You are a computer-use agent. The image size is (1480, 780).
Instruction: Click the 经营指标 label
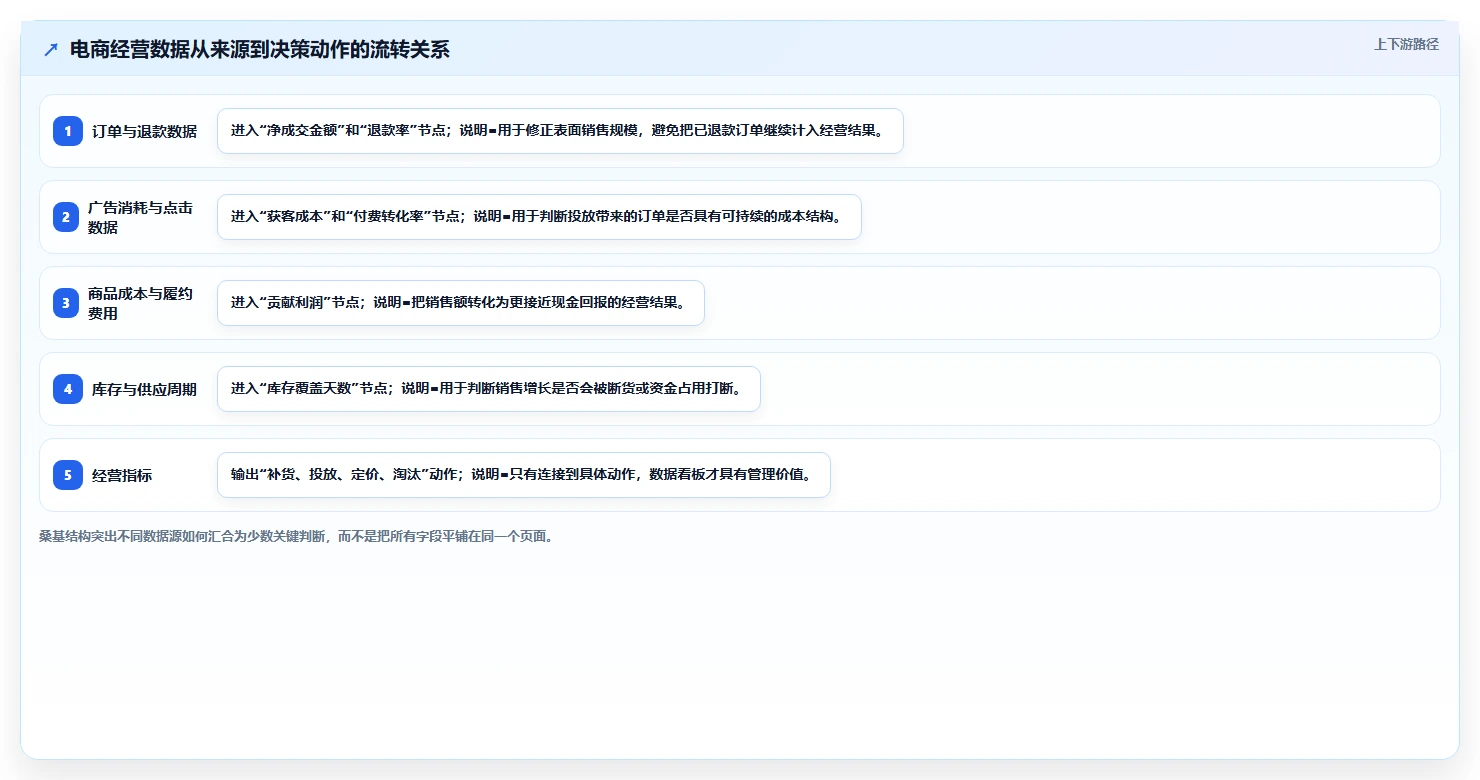coord(122,475)
